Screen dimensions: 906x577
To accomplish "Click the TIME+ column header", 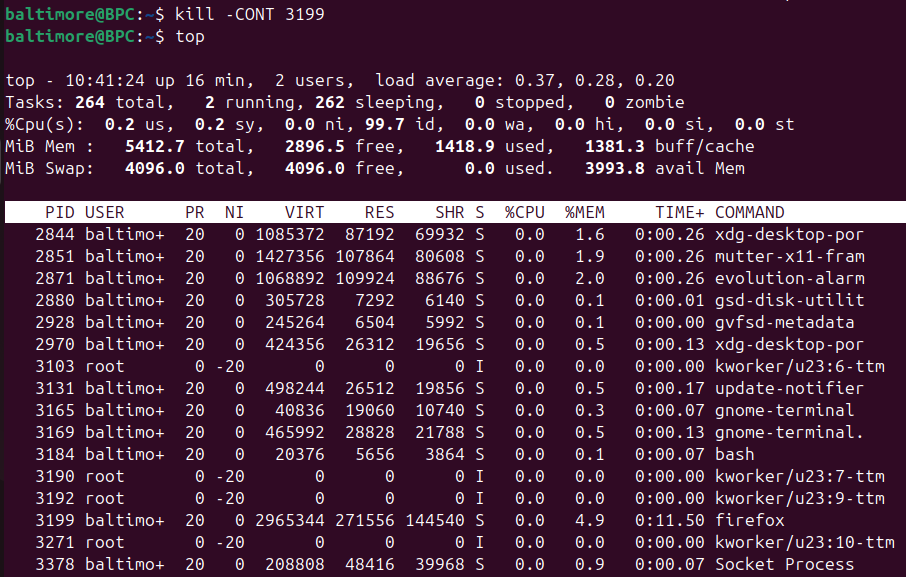I will click(680, 213).
